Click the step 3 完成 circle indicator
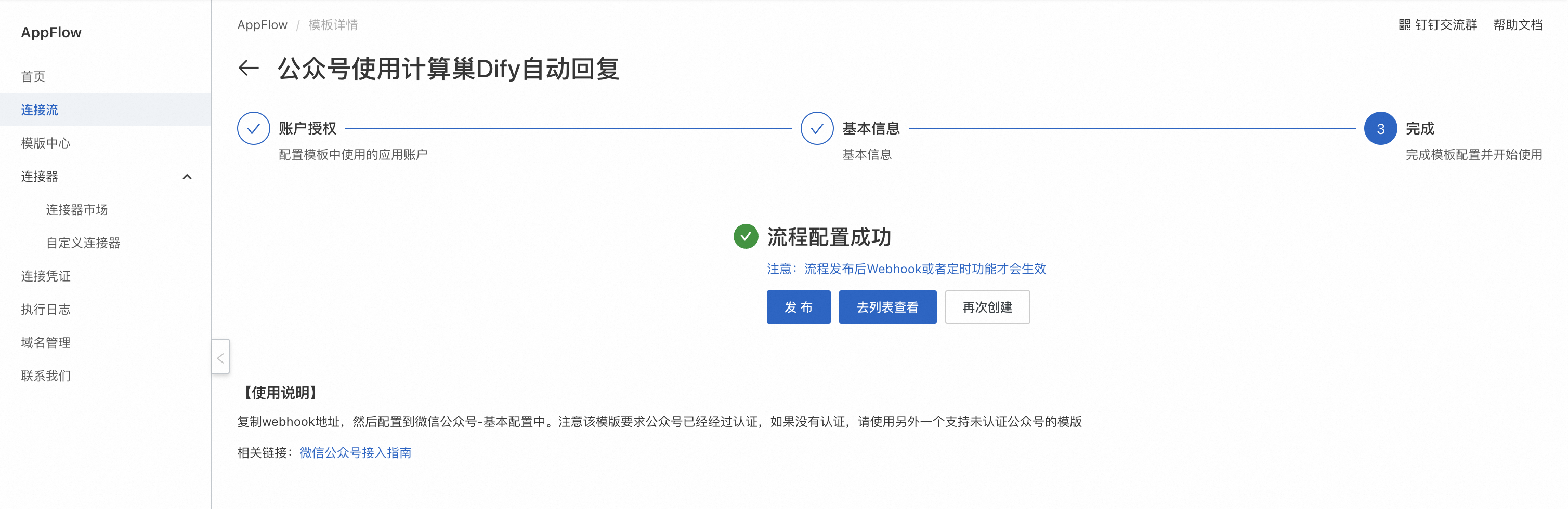The height and width of the screenshot is (509, 1568). click(x=1380, y=128)
